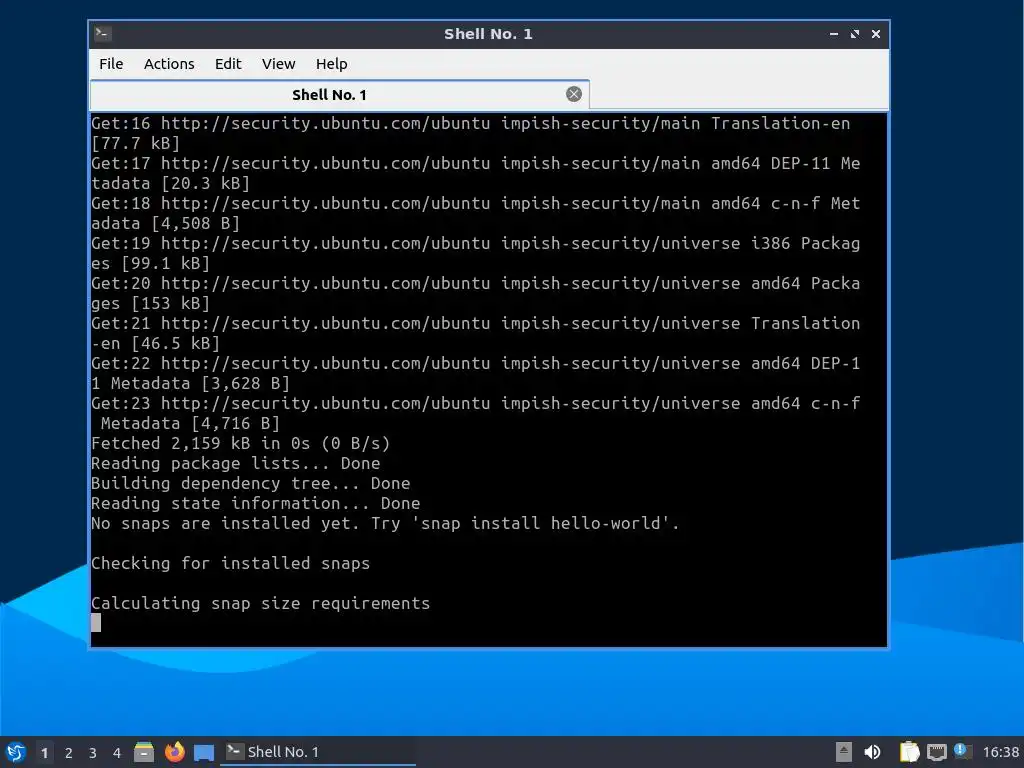Click the show desktop icon
The height and width of the screenshot is (768, 1024).
point(204,753)
